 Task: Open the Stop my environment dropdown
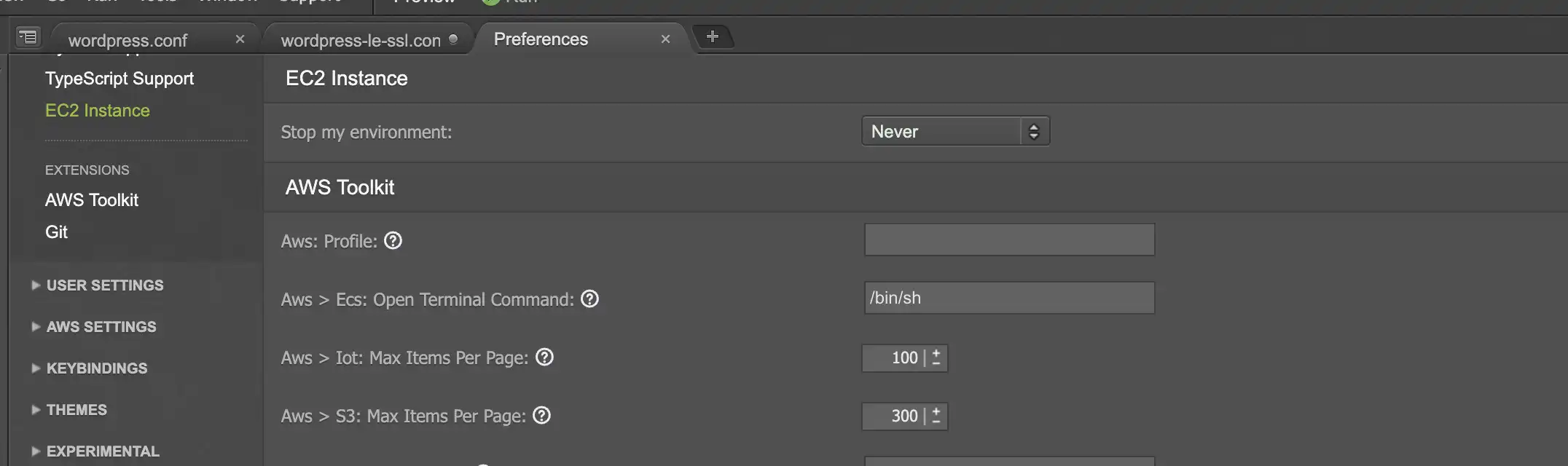coord(955,131)
